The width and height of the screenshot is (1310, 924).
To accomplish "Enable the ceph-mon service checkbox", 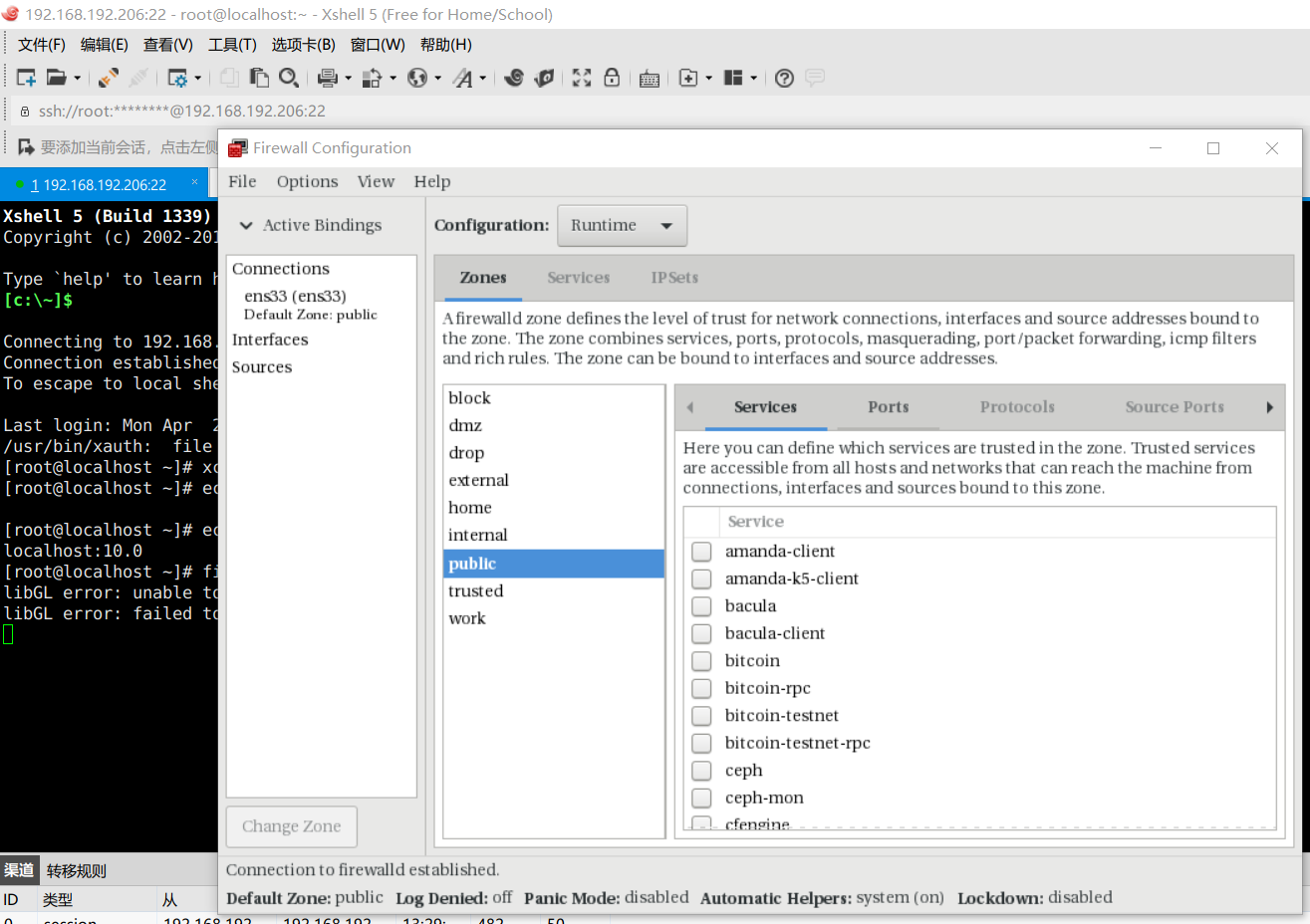I will (701, 798).
